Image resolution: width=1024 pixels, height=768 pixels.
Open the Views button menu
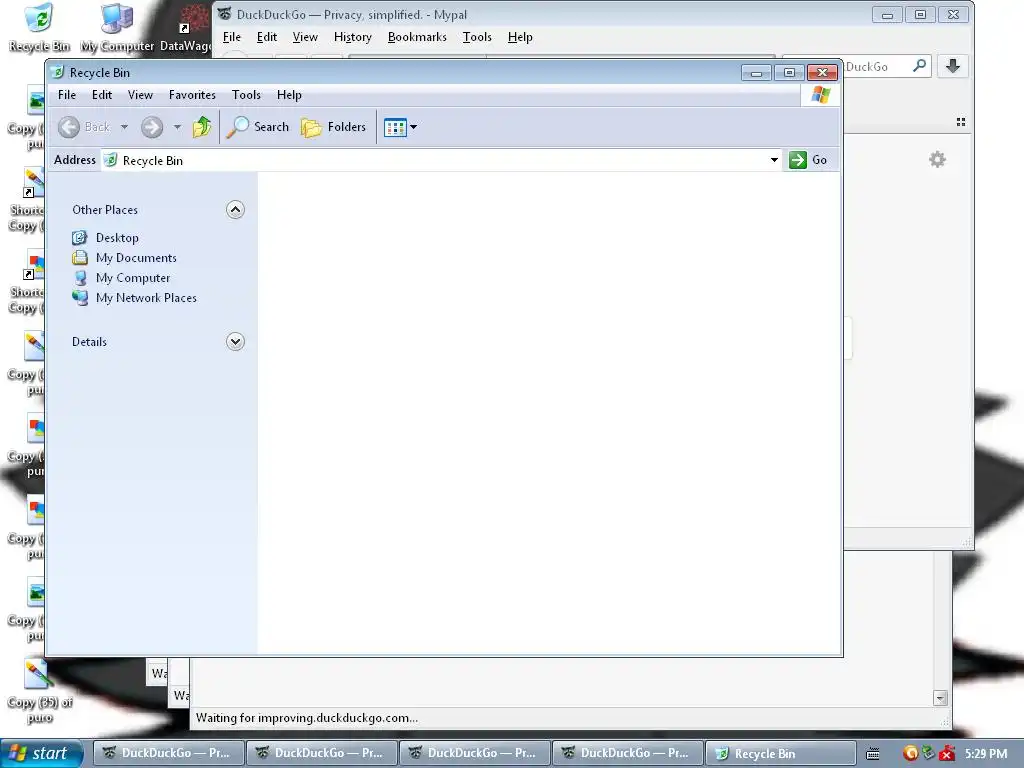pyautogui.click(x=400, y=127)
